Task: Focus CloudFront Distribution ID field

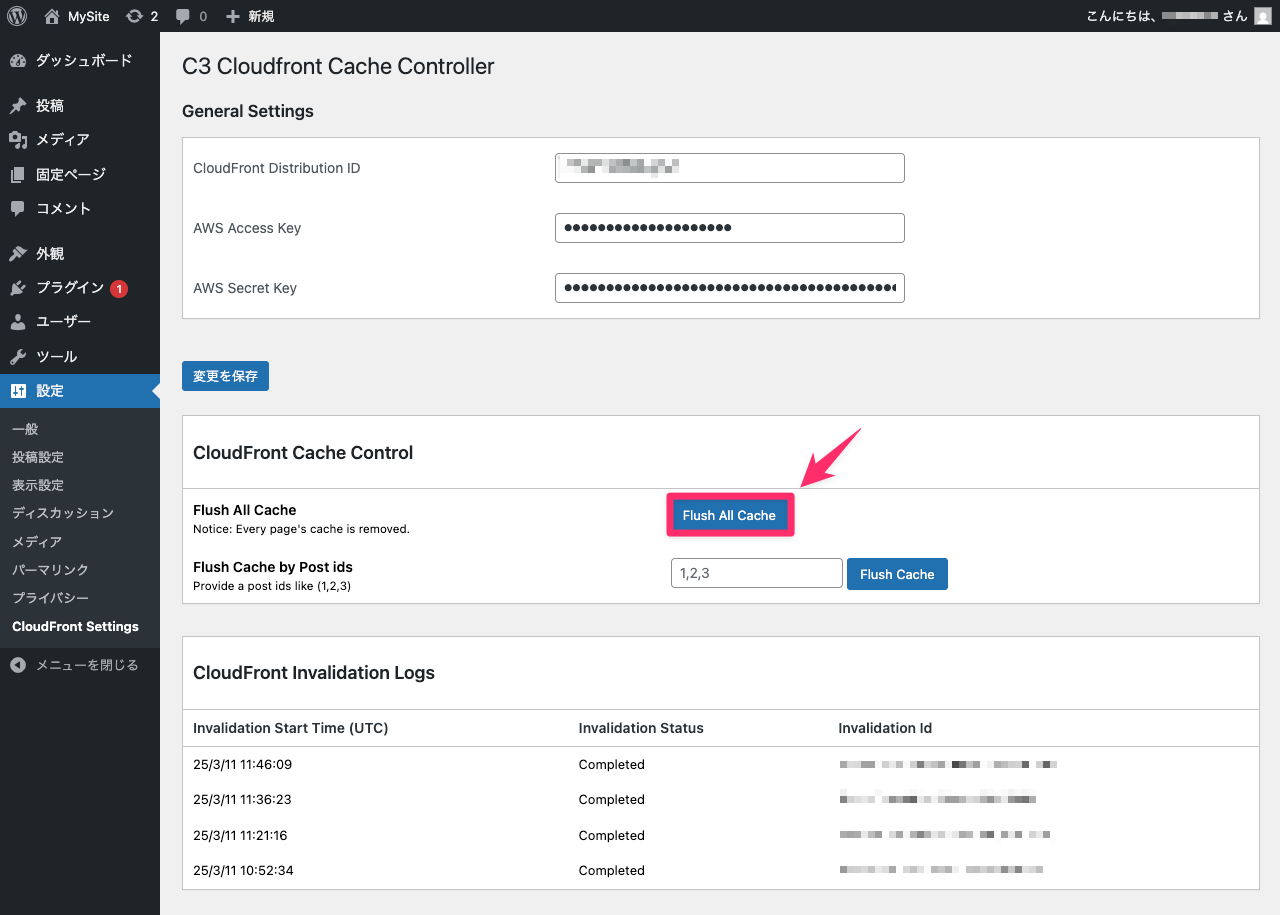Action: pos(730,168)
